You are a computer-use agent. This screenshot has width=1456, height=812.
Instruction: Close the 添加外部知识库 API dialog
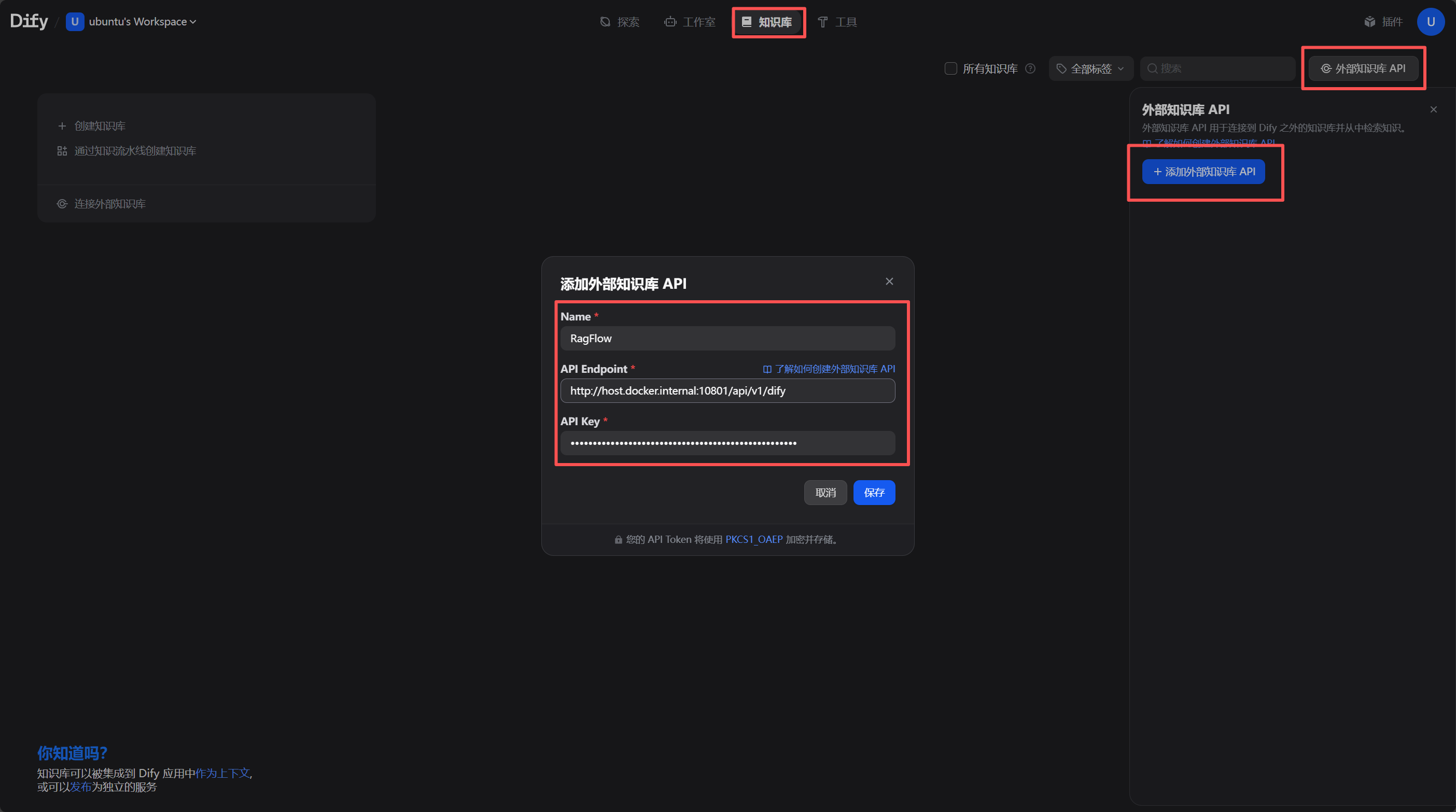click(889, 282)
